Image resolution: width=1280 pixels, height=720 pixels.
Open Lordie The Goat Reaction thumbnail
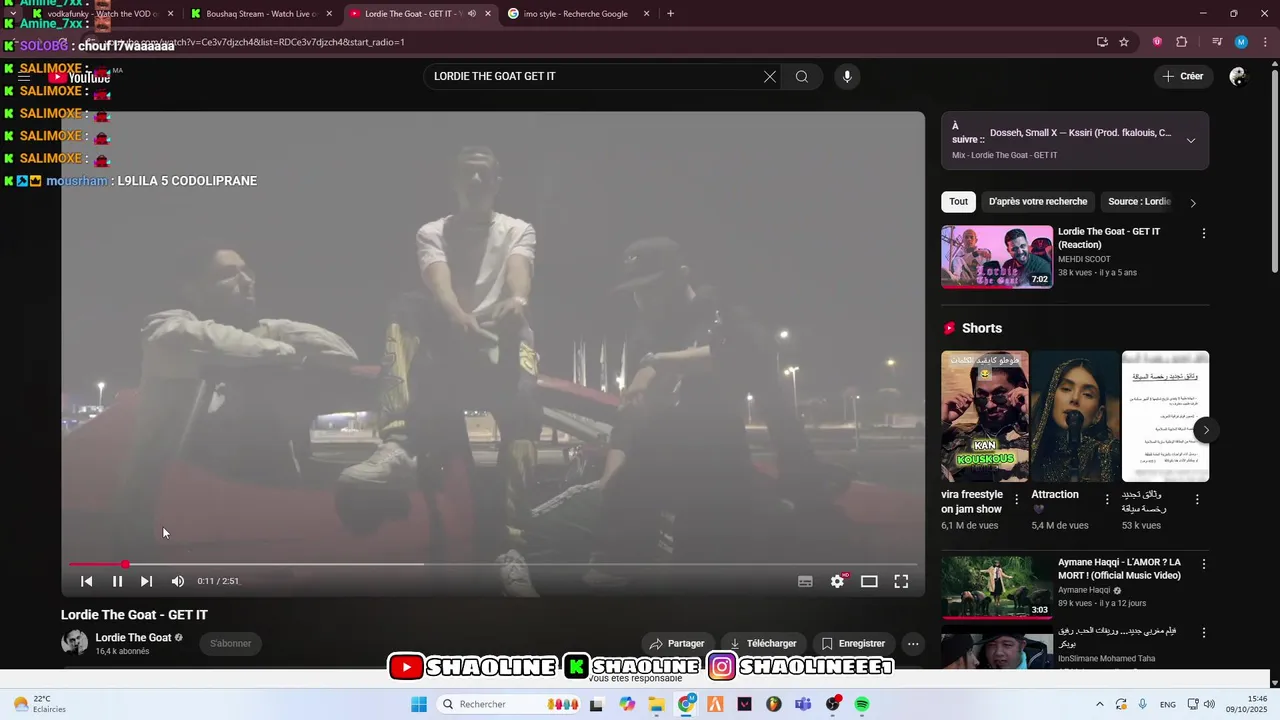point(997,256)
